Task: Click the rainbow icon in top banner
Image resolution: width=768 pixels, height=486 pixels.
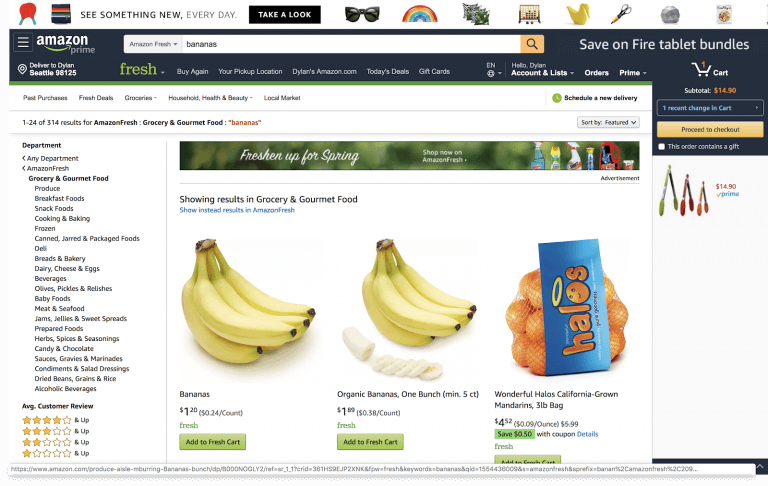Action: tap(419, 14)
